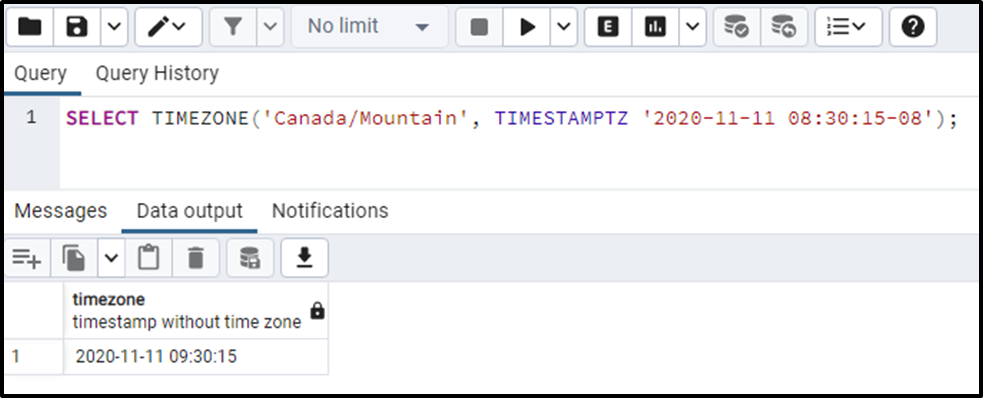Click the Rollback database icon
The width and height of the screenshot is (983, 398).
tap(784, 27)
